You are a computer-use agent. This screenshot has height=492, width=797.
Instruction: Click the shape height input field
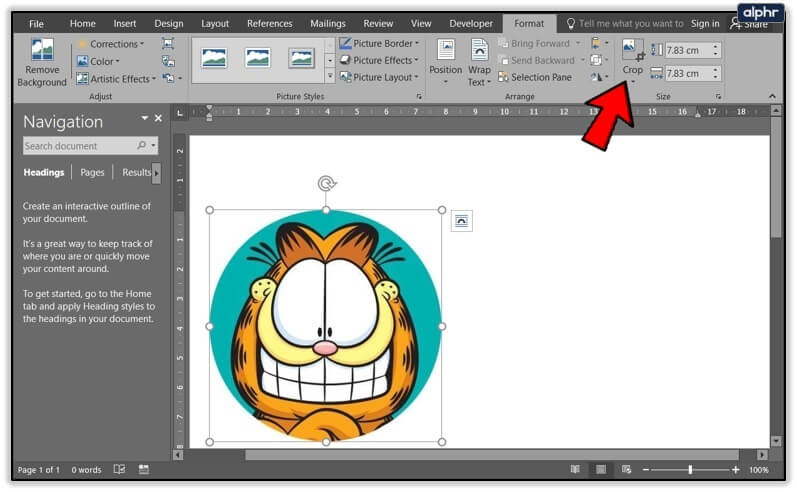point(687,50)
